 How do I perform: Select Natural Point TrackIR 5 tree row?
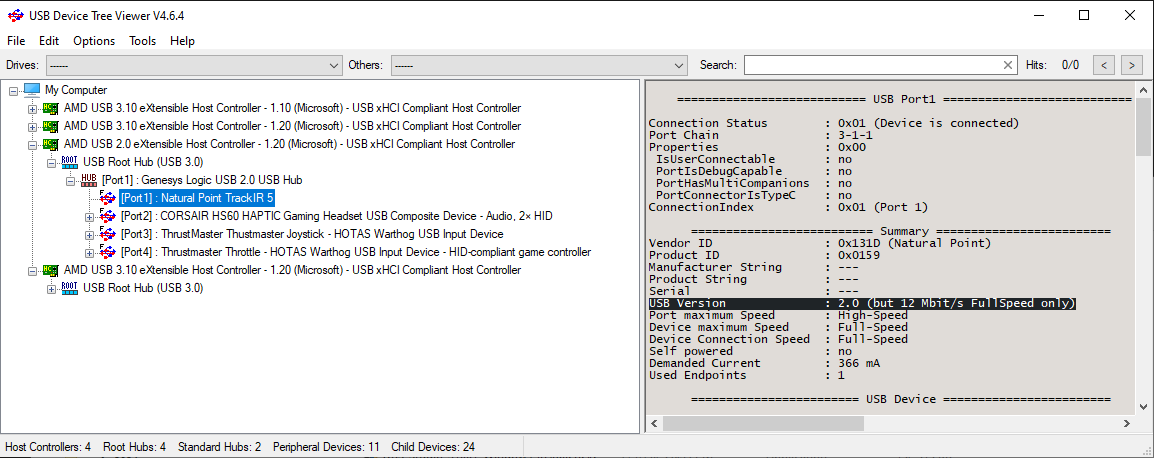197,198
